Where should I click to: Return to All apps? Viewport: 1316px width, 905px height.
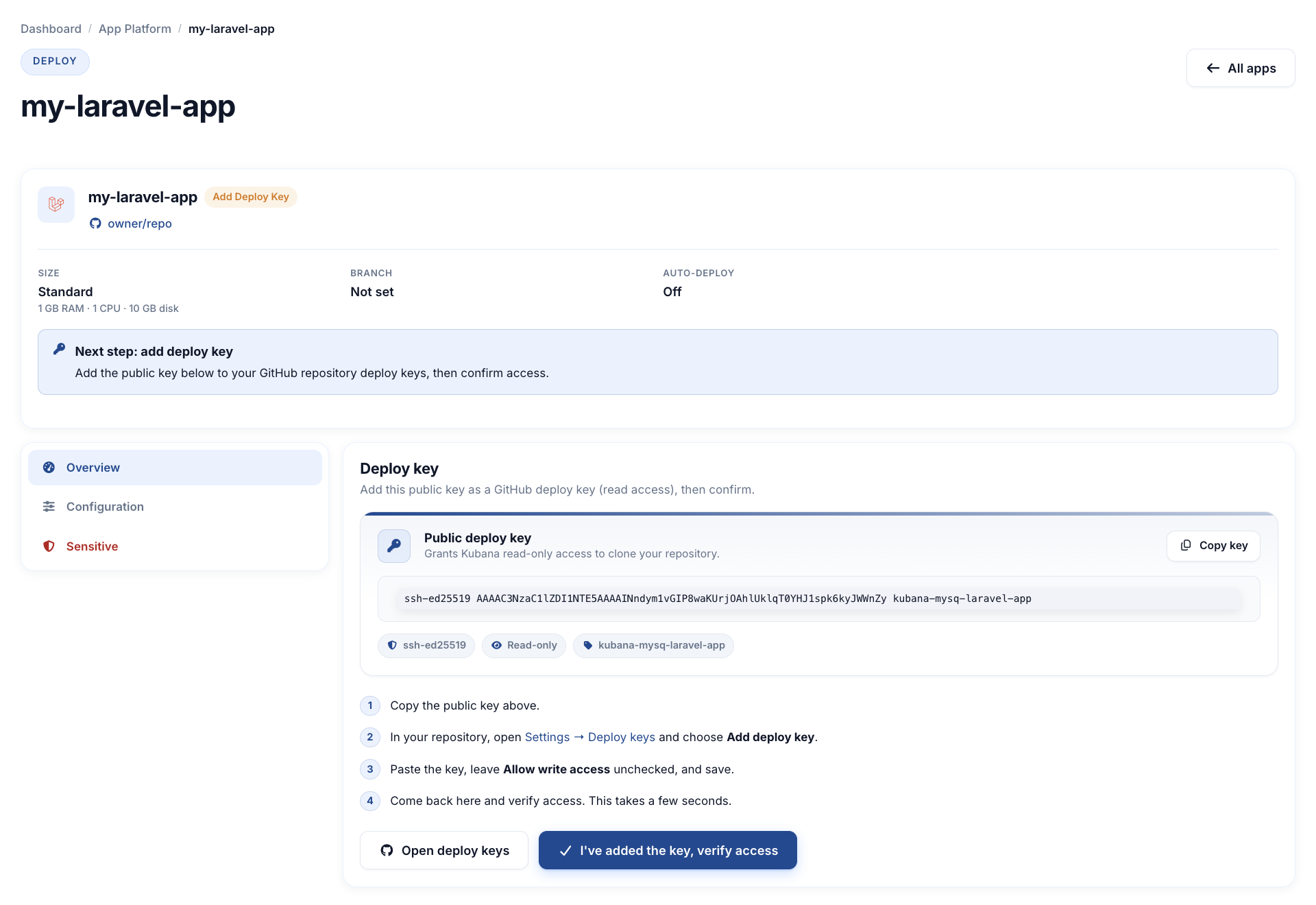coord(1241,68)
